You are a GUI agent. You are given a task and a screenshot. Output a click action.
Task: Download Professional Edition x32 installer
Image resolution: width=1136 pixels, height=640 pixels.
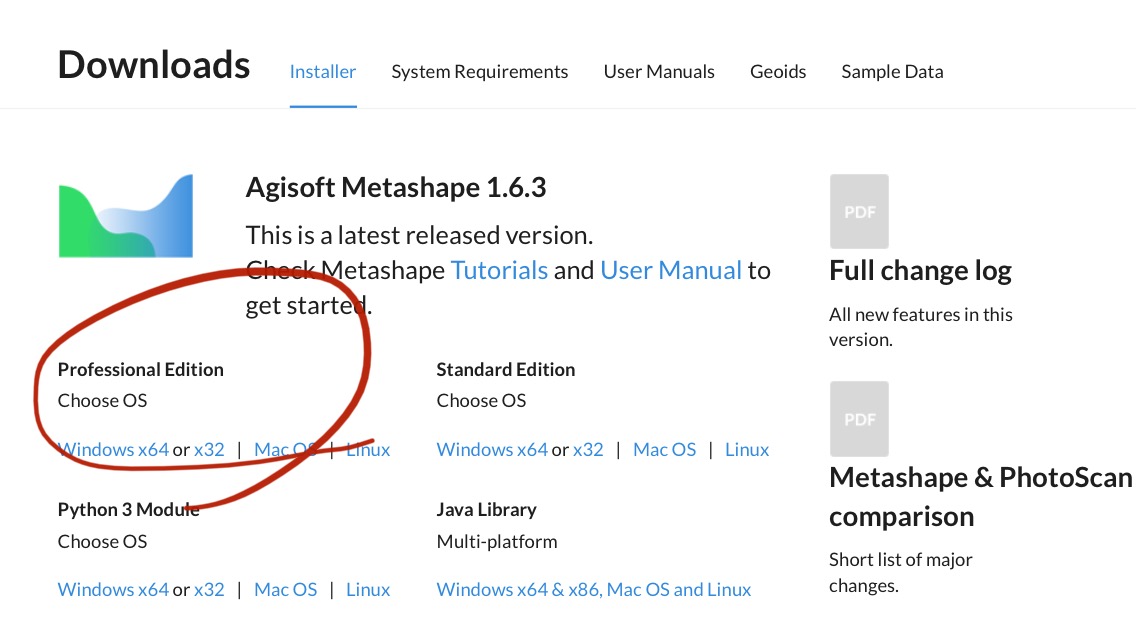point(209,450)
